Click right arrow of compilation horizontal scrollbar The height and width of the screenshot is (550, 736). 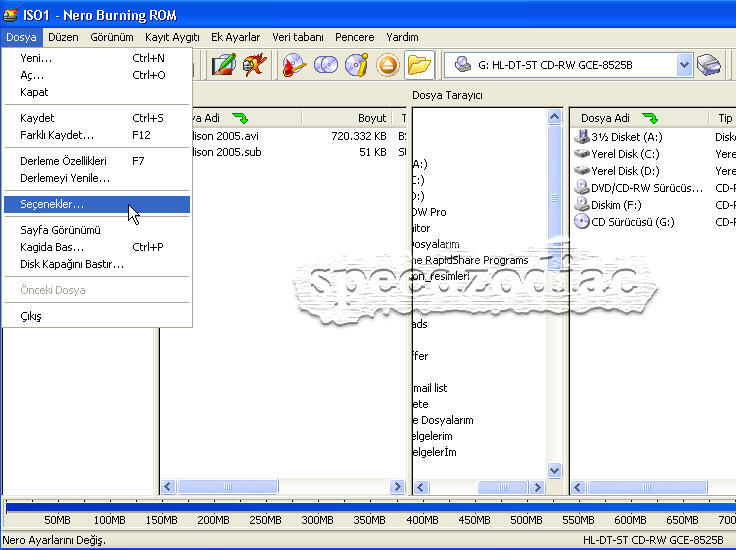397,487
